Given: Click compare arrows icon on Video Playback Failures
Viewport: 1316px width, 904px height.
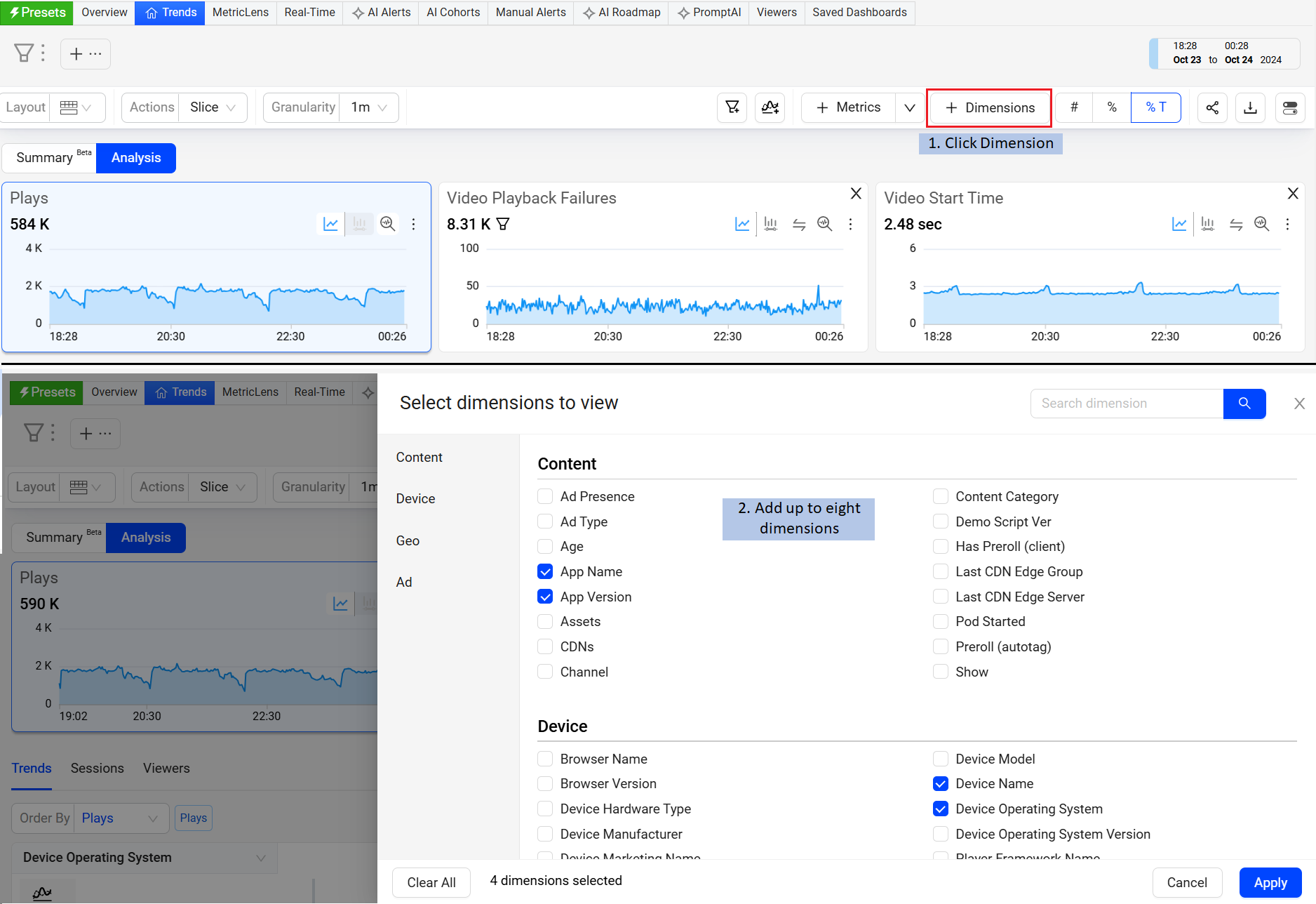Looking at the screenshot, I should point(799,224).
